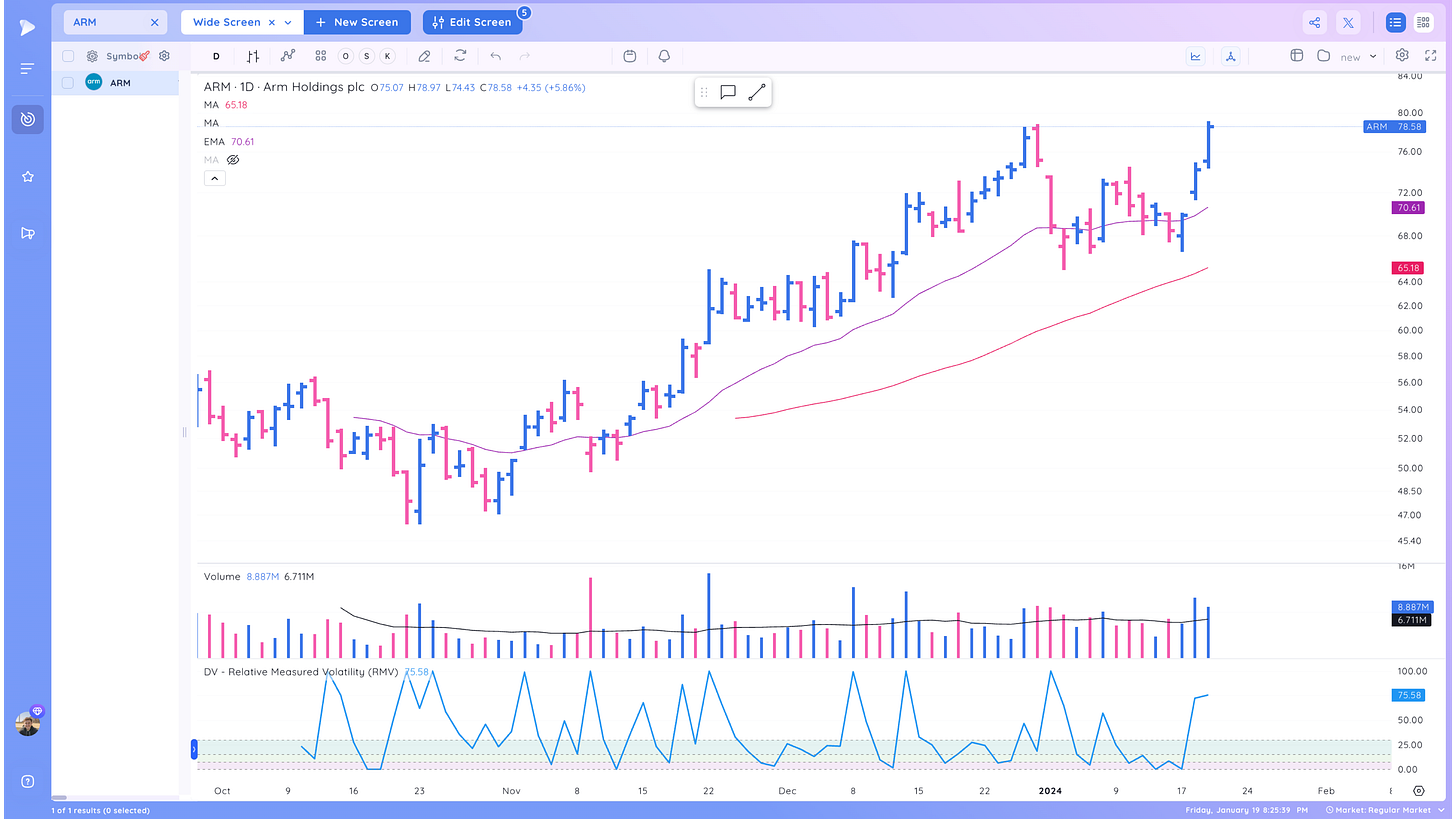Enter fullscreen with the expand icon
1456x819 pixels.
click(1430, 56)
